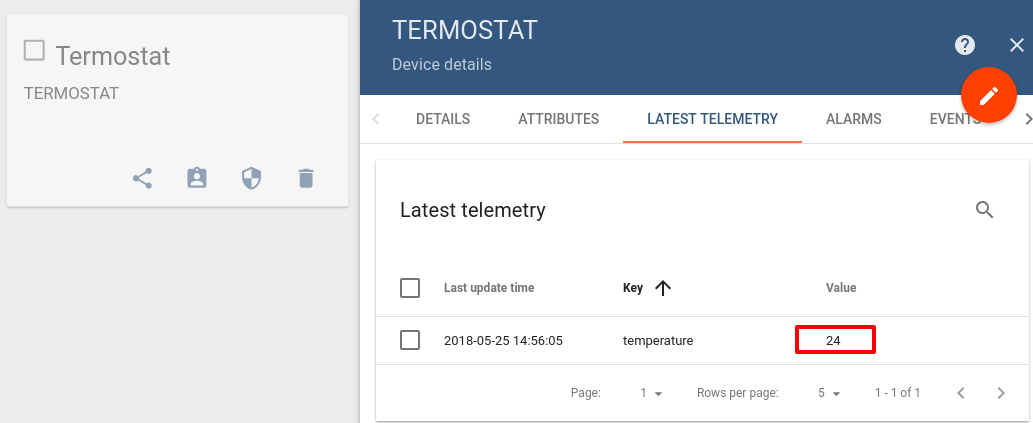Search latest telemetry with magnifier icon
This screenshot has height=423, width=1033.
[984, 210]
